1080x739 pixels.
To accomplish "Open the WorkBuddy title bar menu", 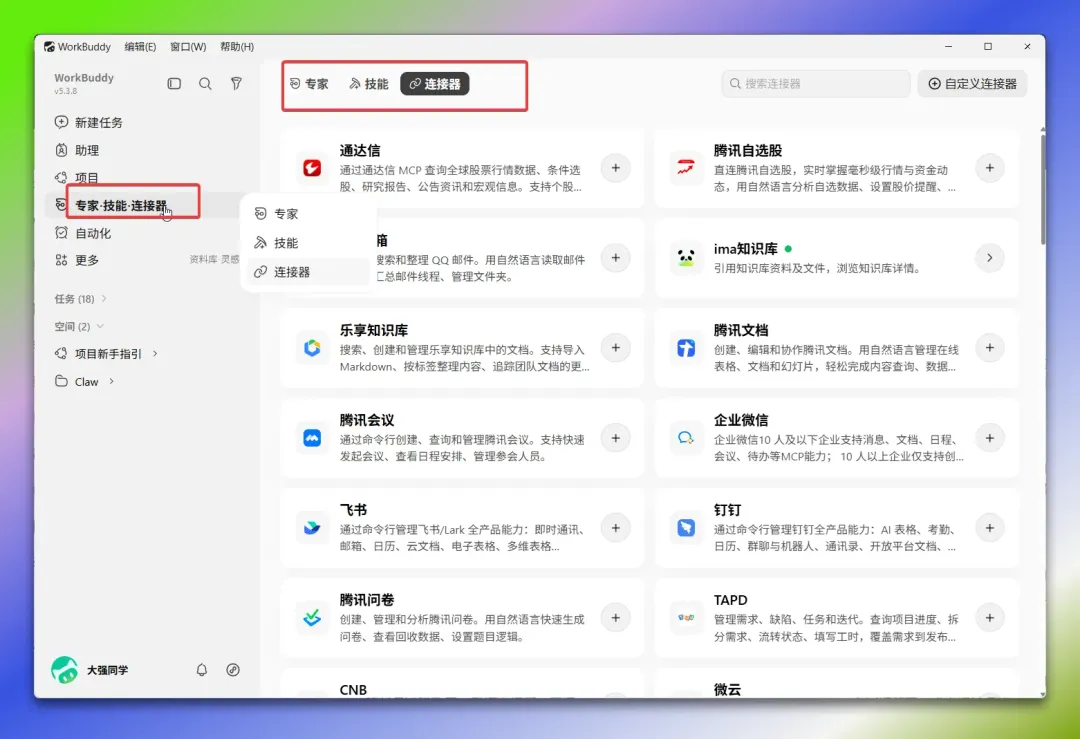I will (x=77, y=47).
